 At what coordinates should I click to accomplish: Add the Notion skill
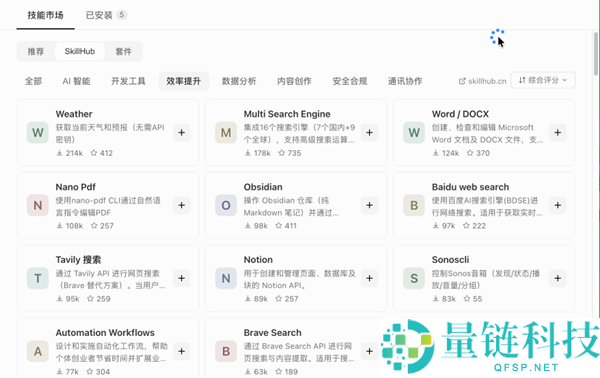369,278
